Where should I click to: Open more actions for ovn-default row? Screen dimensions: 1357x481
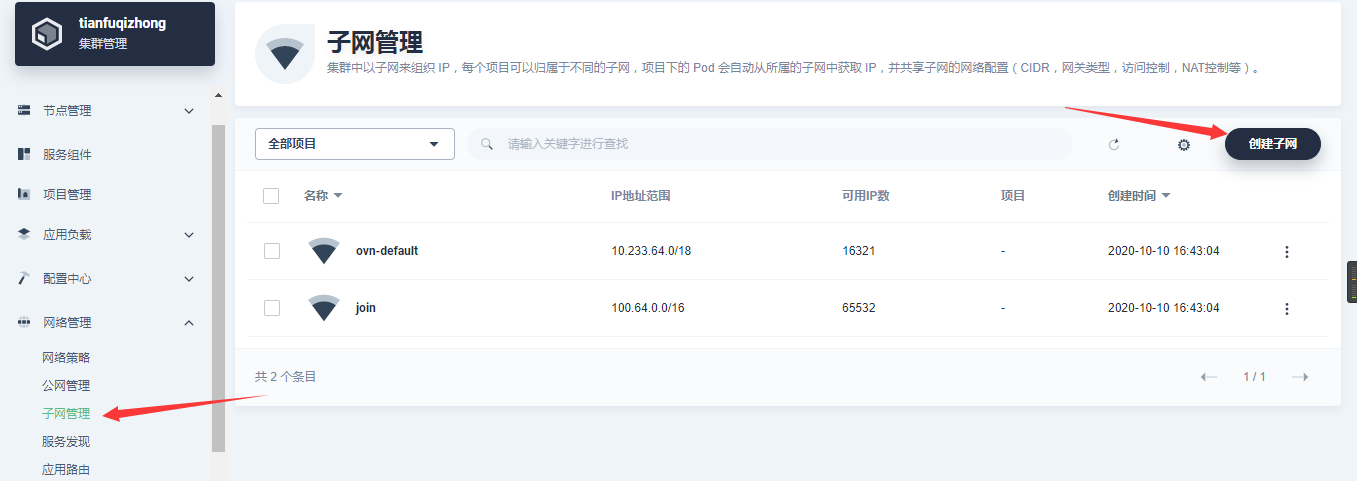pos(1286,252)
